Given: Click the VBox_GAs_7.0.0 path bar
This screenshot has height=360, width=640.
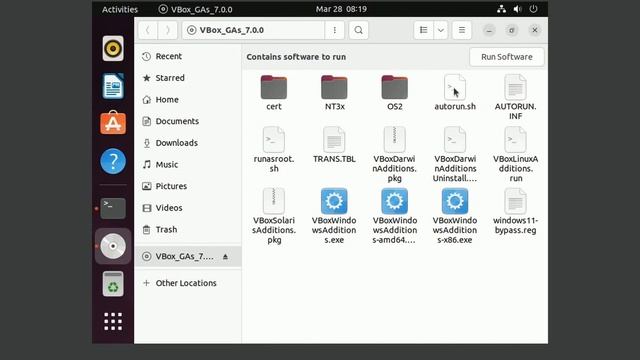Looking at the screenshot, I should click(x=253, y=30).
